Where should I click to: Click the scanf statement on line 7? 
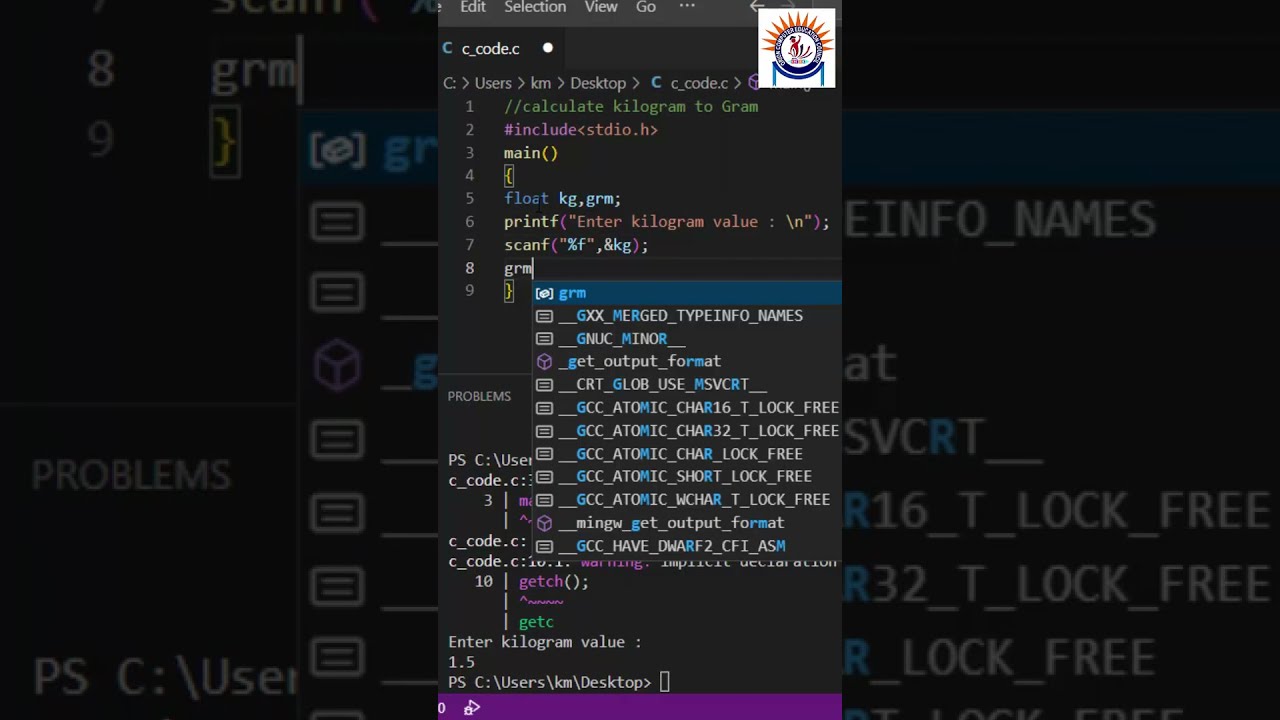(x=576, y=245)
